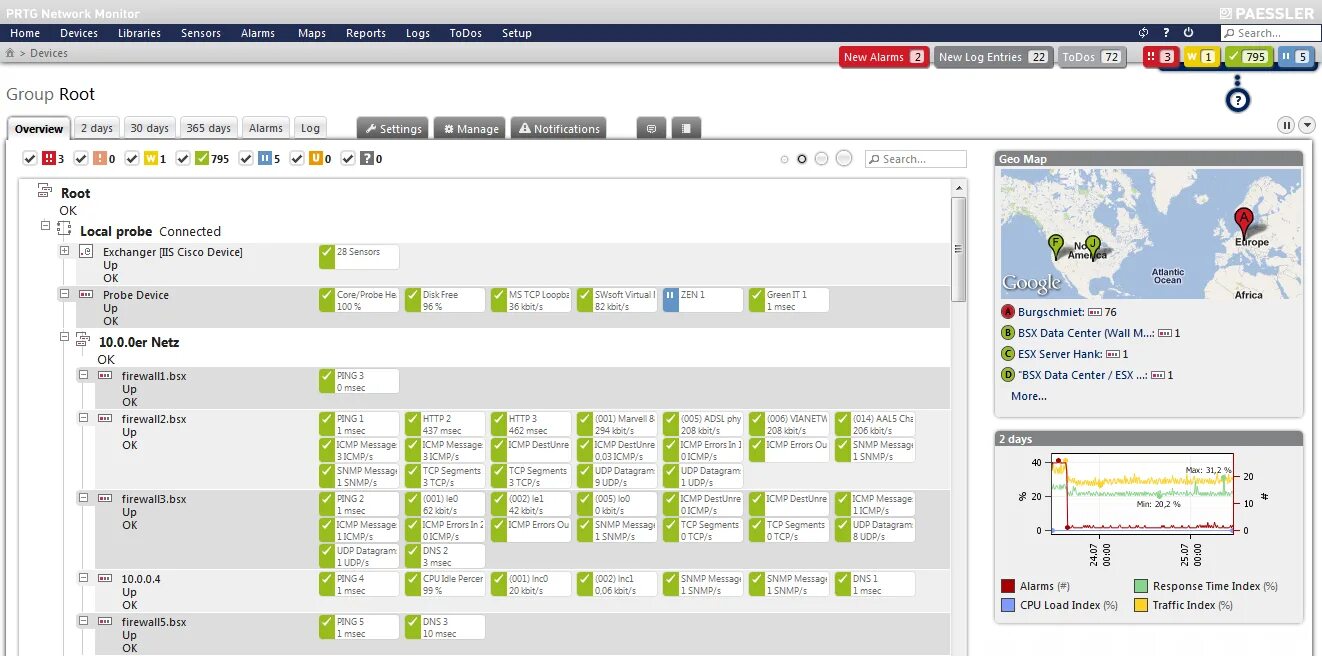Viewport: 1322px width, 656px height.
Task: Select the smallest view-size radio button
Action: [784, 159]
